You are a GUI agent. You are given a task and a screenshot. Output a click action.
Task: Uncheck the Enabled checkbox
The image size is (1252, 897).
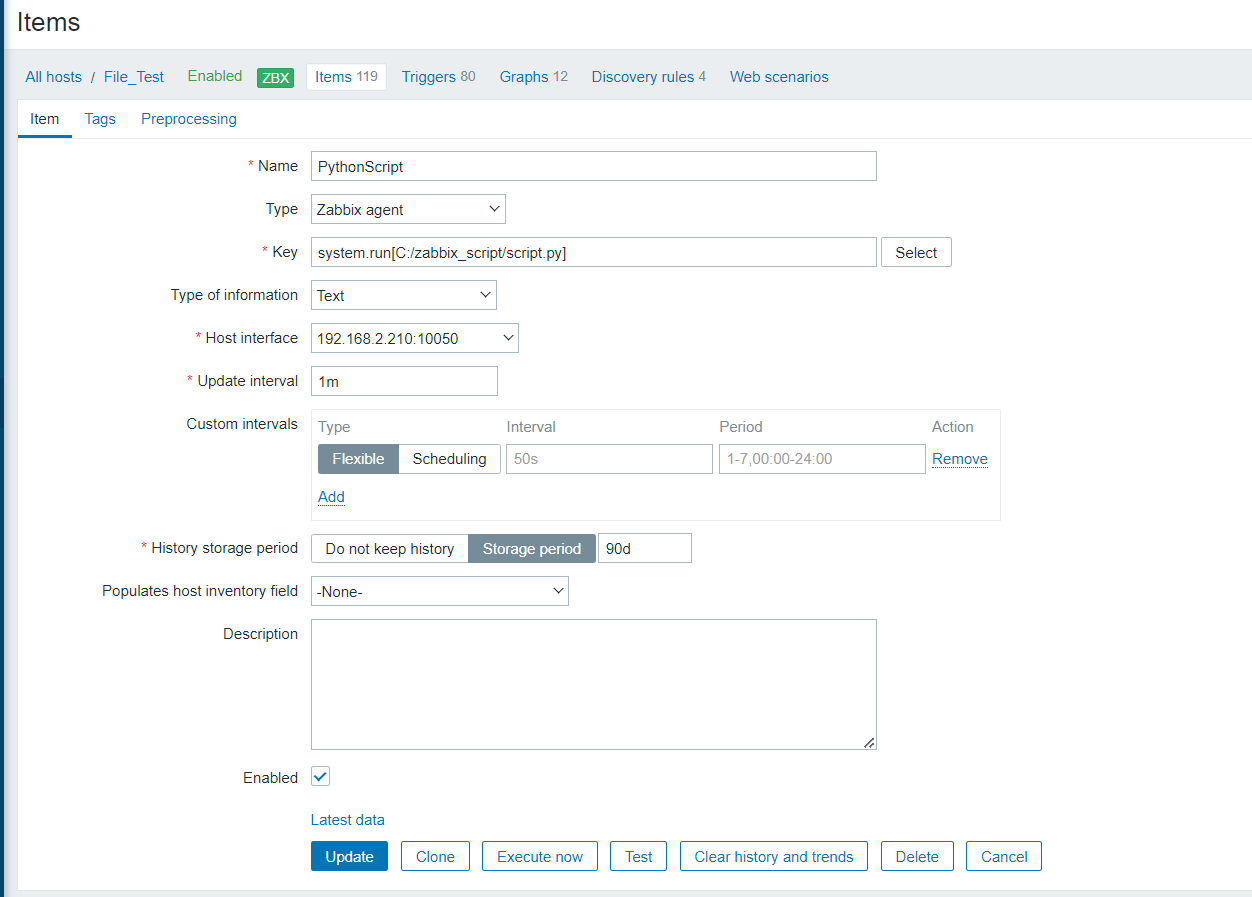point(320,777)
